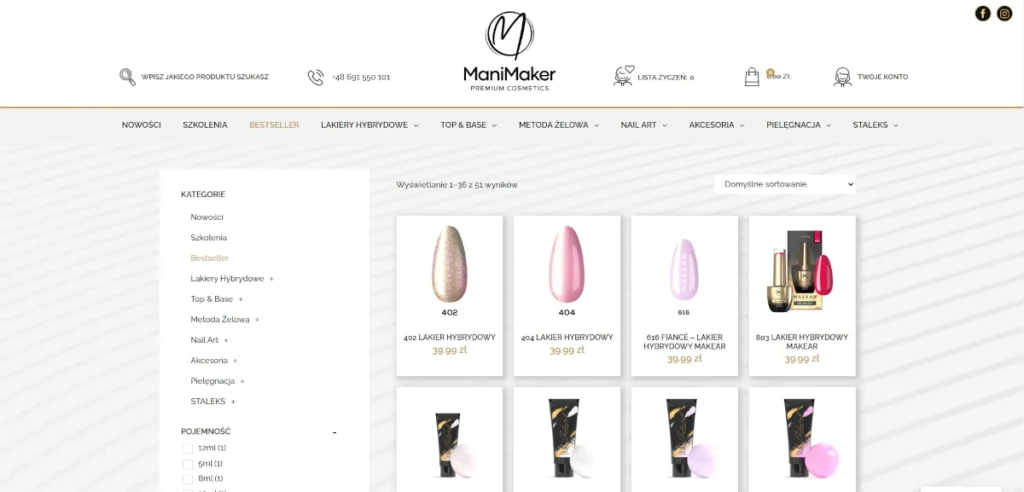Open the 803 Lakier Hybrydowy Makear thumbnail
1024x492 pixels.
pos(801,271)
